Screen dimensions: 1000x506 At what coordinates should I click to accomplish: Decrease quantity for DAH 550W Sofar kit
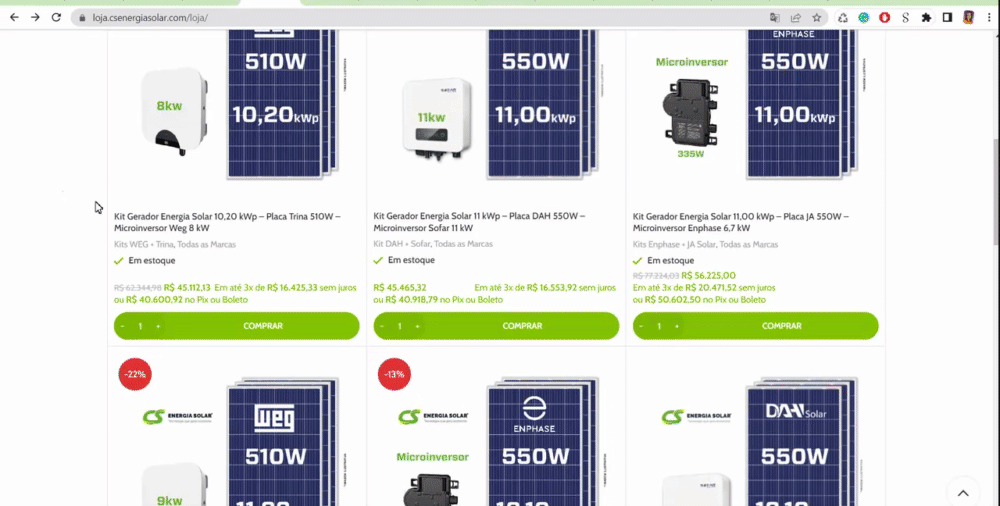(382, 326)
